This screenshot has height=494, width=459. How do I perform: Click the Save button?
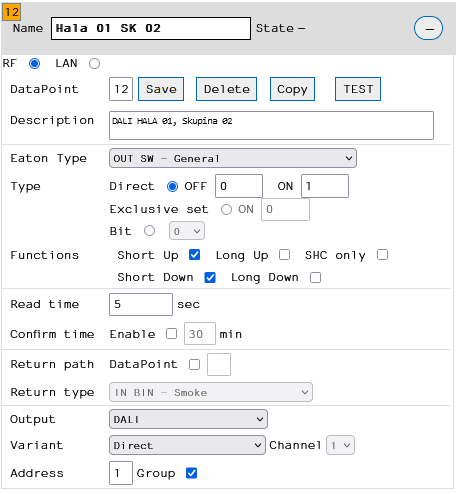pos(161,89)
